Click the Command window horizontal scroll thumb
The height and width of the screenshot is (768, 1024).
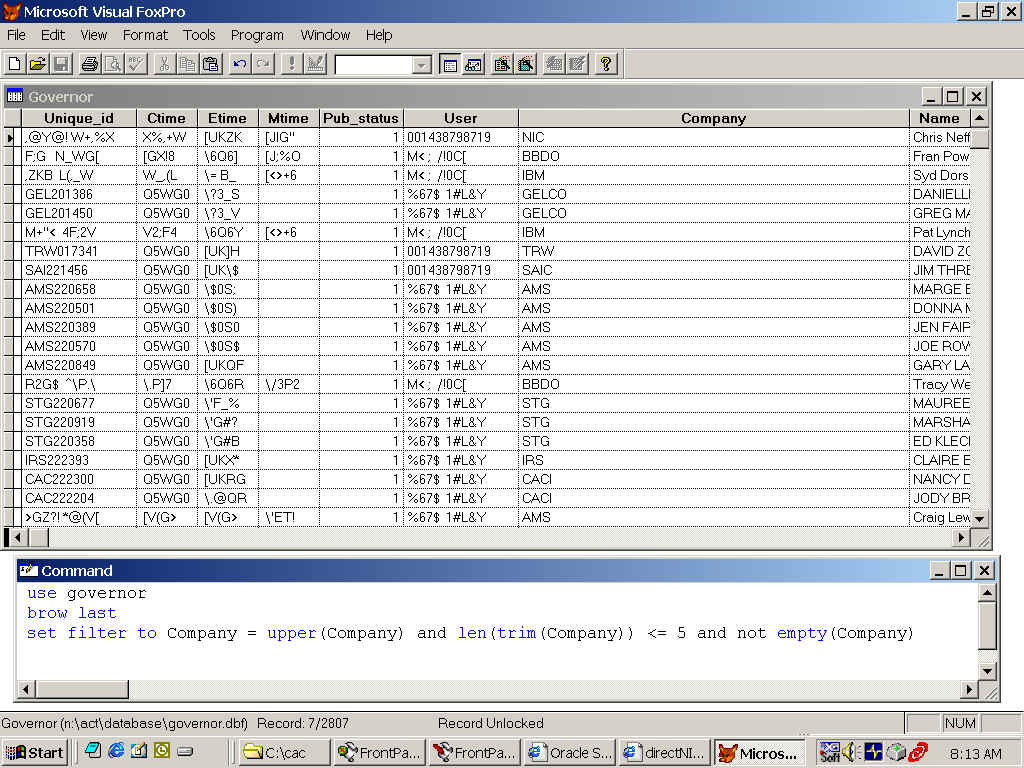(x=82, y=689)
